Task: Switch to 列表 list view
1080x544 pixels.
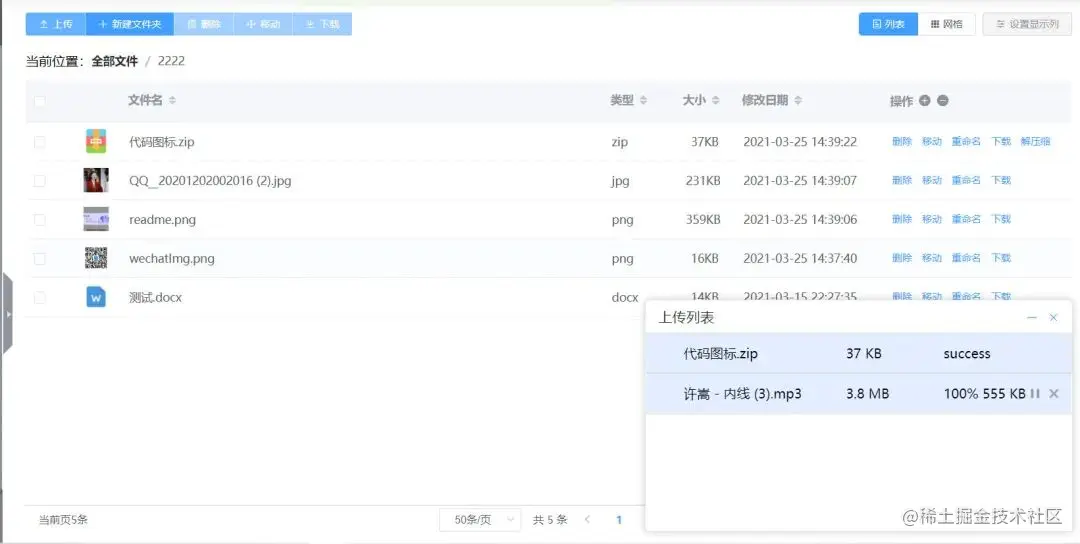Action: (x=888, y=24)
